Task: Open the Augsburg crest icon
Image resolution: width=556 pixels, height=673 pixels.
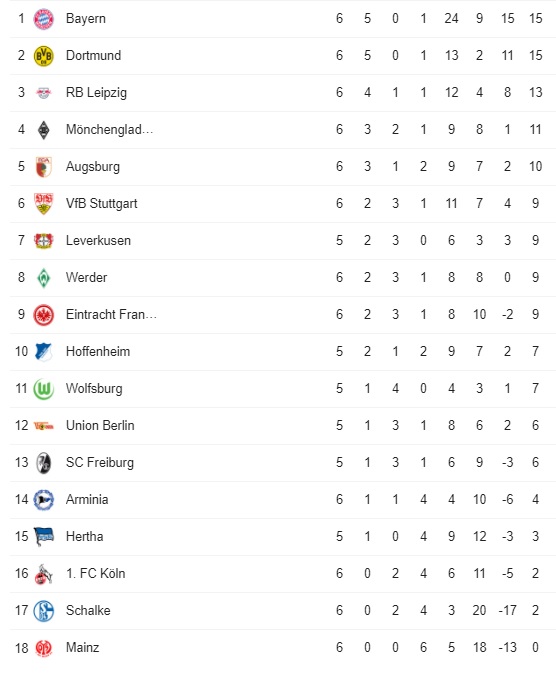Action: click(43, 167)
